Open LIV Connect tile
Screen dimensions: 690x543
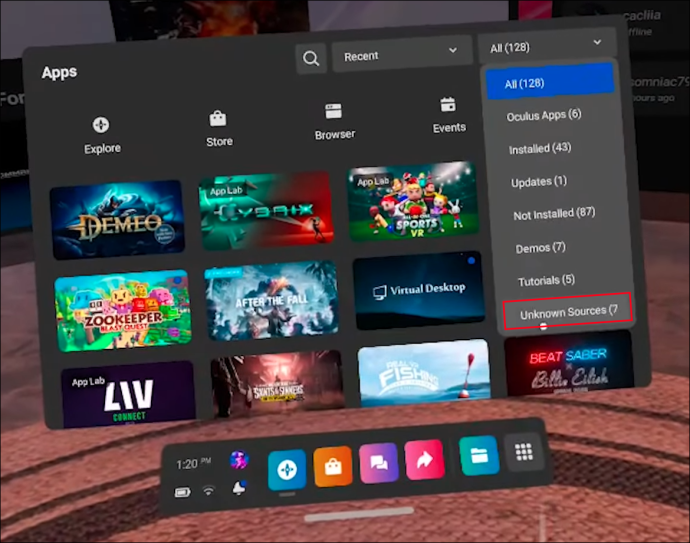pyautogui.click(x=128, y=394)
